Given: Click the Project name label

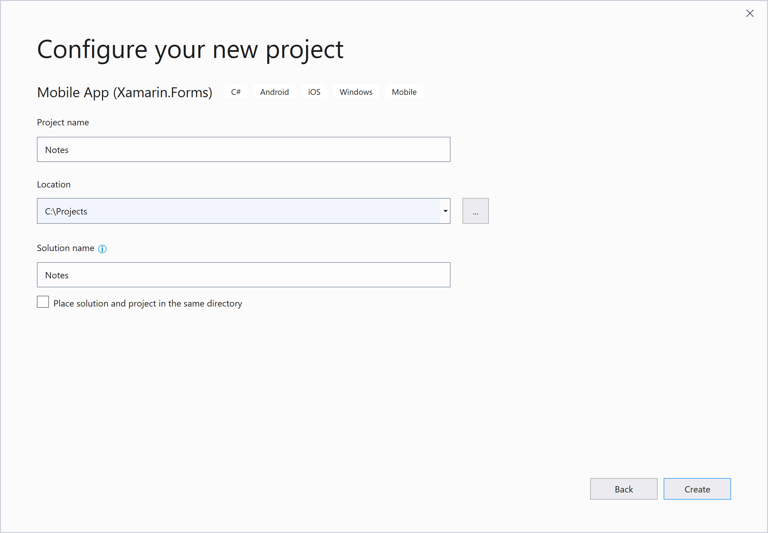Looking at the screenshot, I should (x=63, y=122).
